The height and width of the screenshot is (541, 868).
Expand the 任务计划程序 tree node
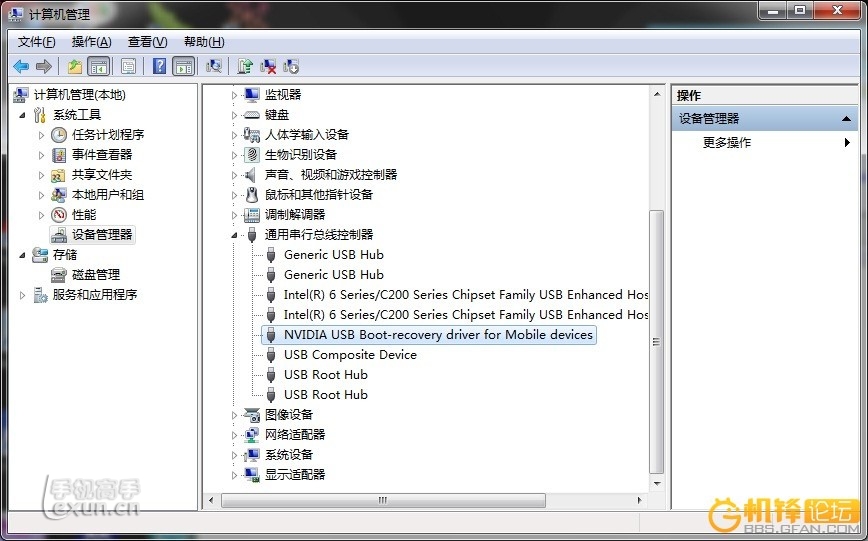(41, 135)
